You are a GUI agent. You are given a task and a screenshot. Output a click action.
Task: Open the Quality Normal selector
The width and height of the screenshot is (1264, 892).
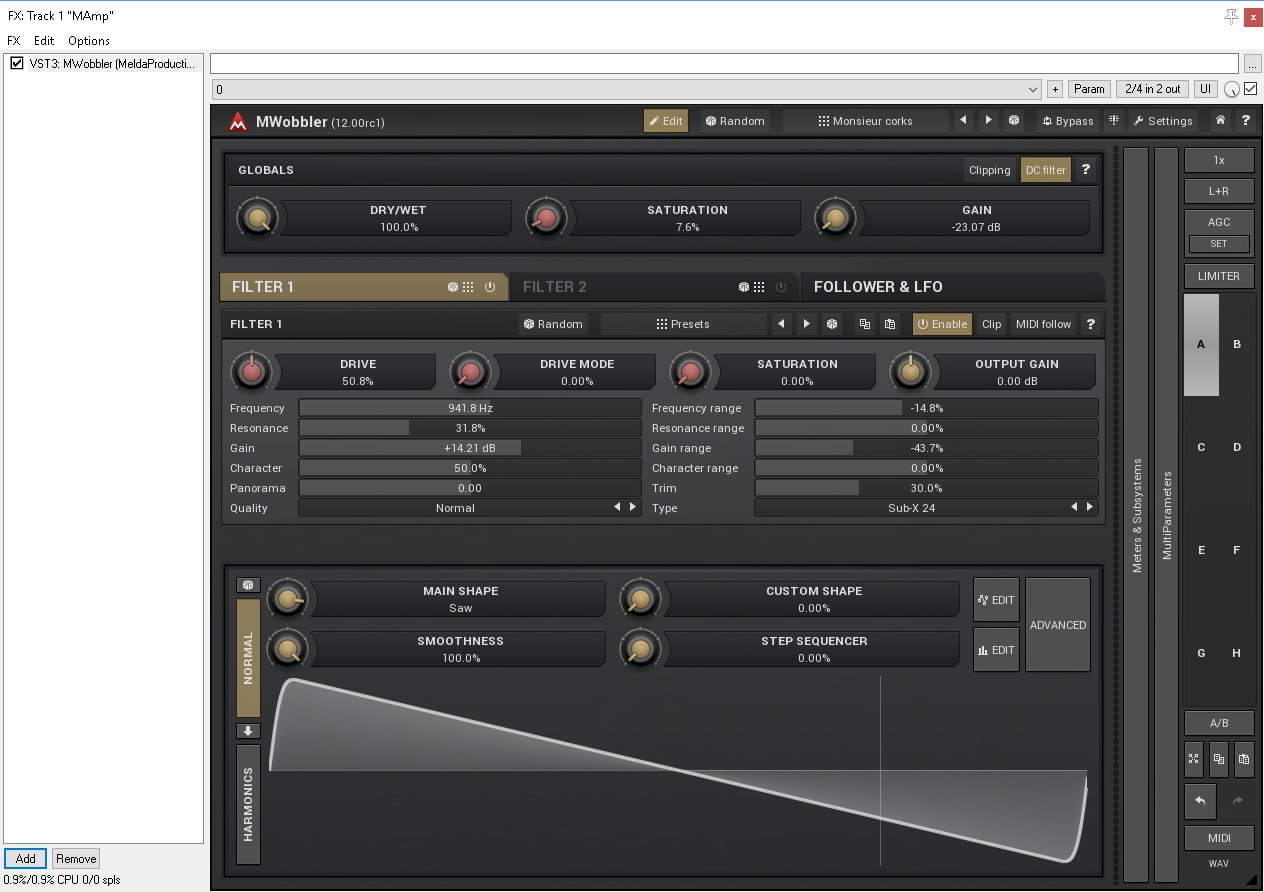(x=455, y=508)
